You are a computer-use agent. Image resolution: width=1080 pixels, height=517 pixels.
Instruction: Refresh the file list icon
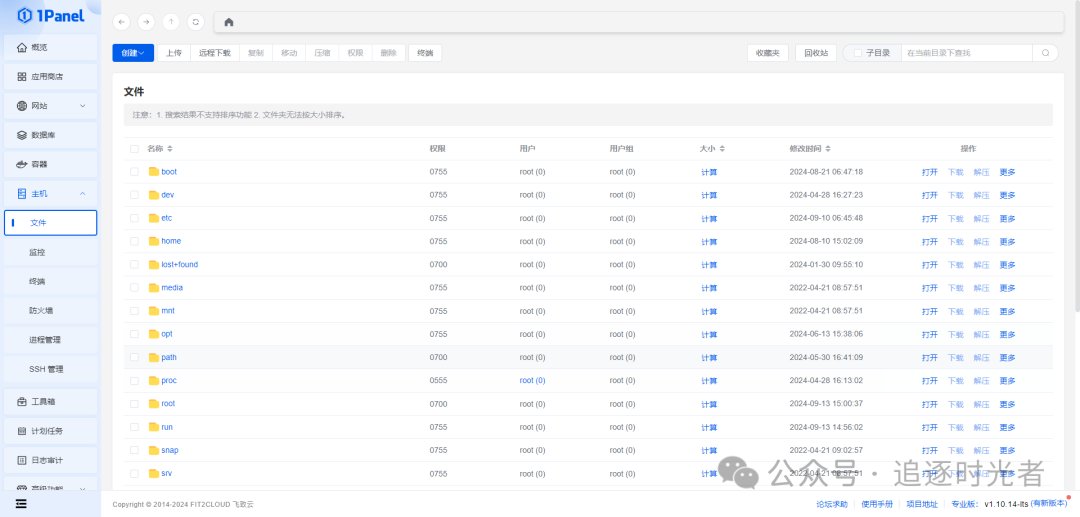196,22
